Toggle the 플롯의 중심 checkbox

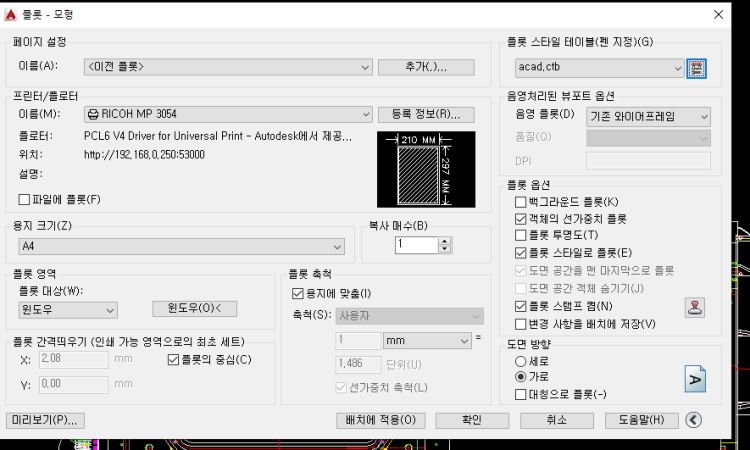pyautogui.click(x=174, y=359)
